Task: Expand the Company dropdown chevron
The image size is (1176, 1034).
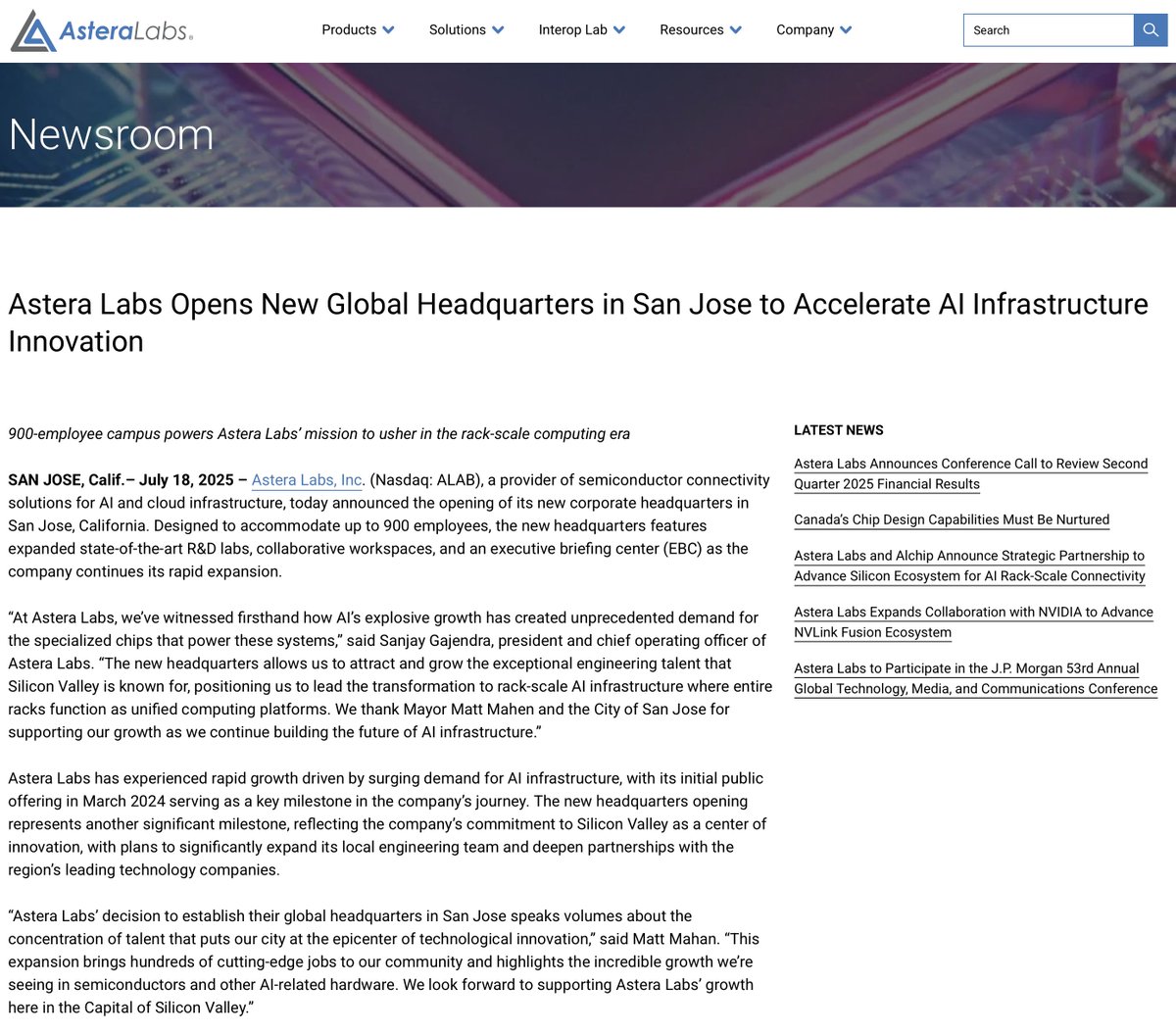Action: coord(846,30)
